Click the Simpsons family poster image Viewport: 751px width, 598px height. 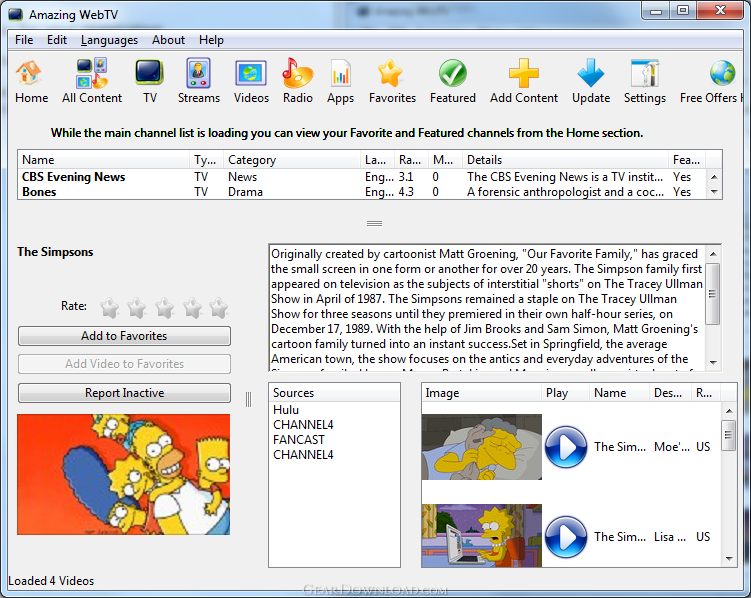tap(124, 474)
